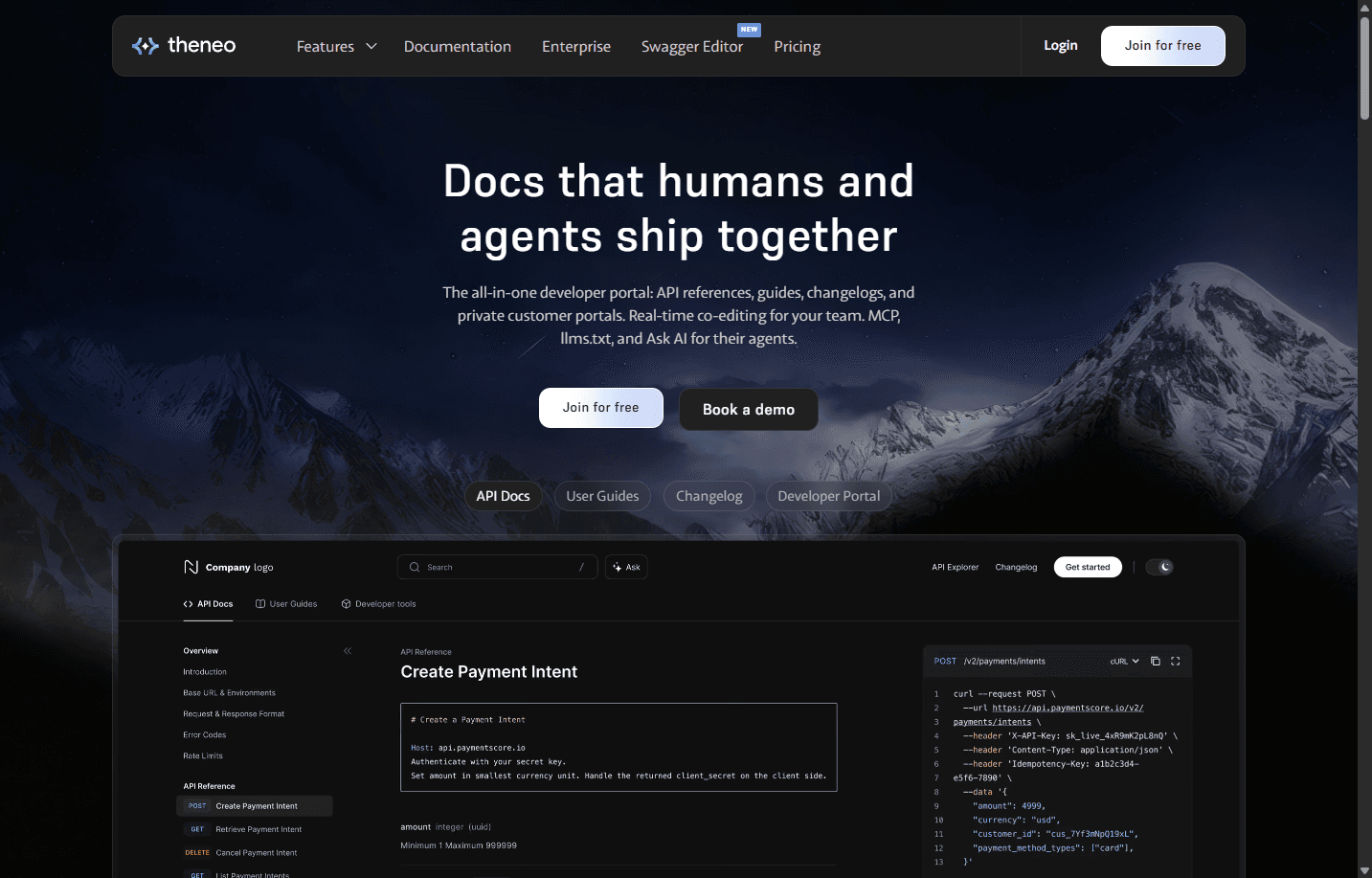Click the Theneo logo icon
This screenshot has width=1372, height=878.
click(146, 46)
